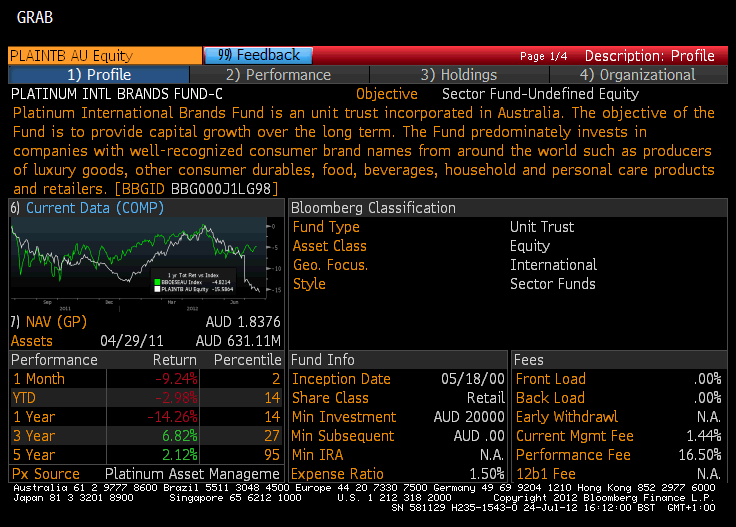Select the Current Mgmt Fee value 1.44%
736x527 pixels.
pos(704,436)
